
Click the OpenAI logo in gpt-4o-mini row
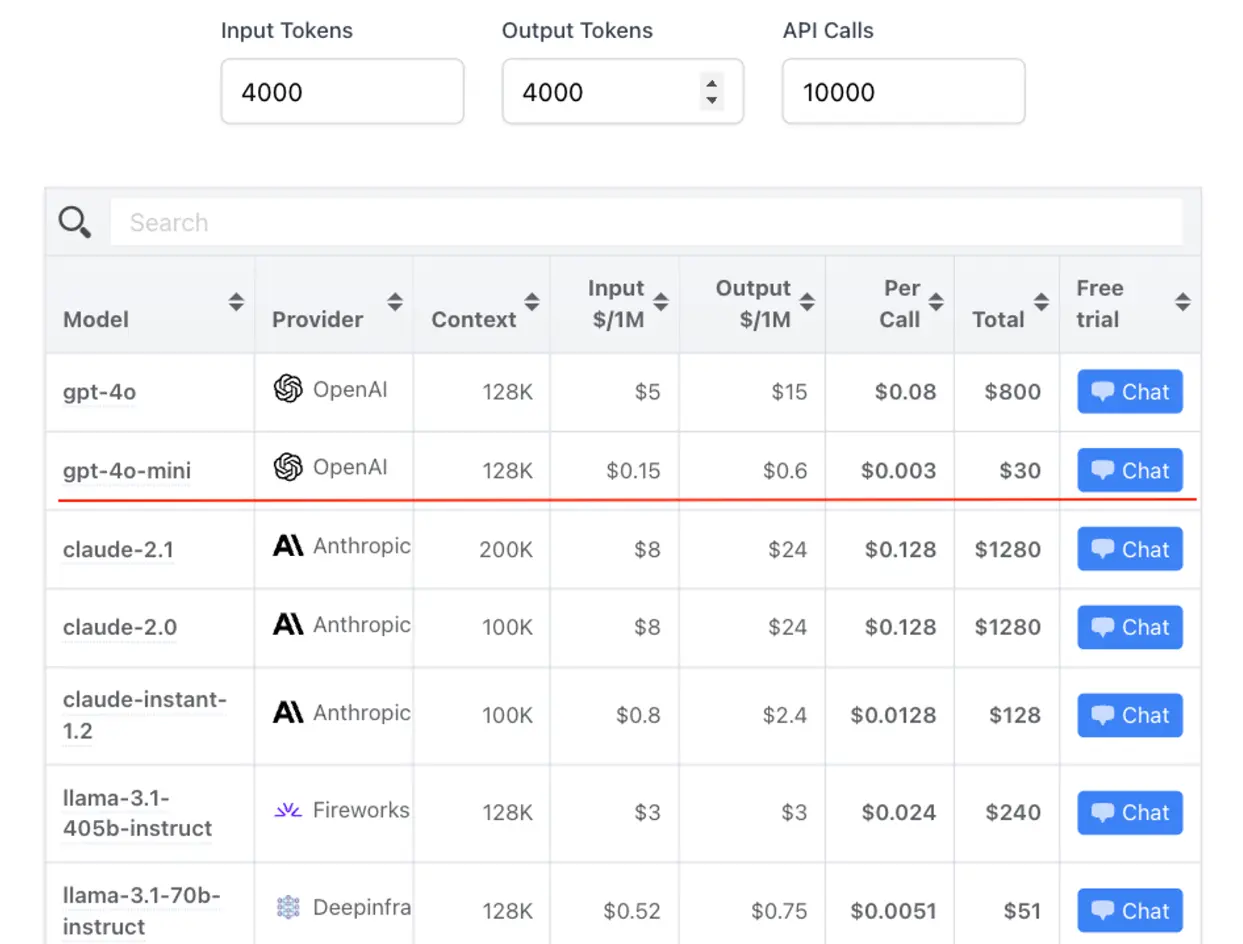tap(288, 467)
